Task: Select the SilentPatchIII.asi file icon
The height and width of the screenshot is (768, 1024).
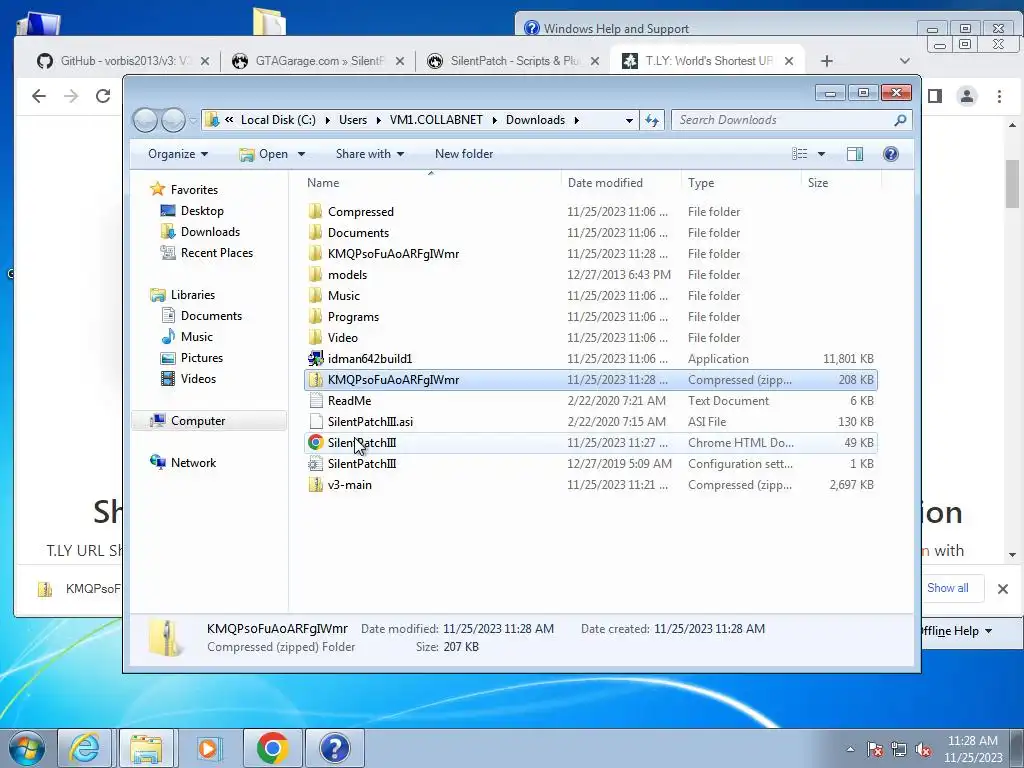Action: click(315, 422)
